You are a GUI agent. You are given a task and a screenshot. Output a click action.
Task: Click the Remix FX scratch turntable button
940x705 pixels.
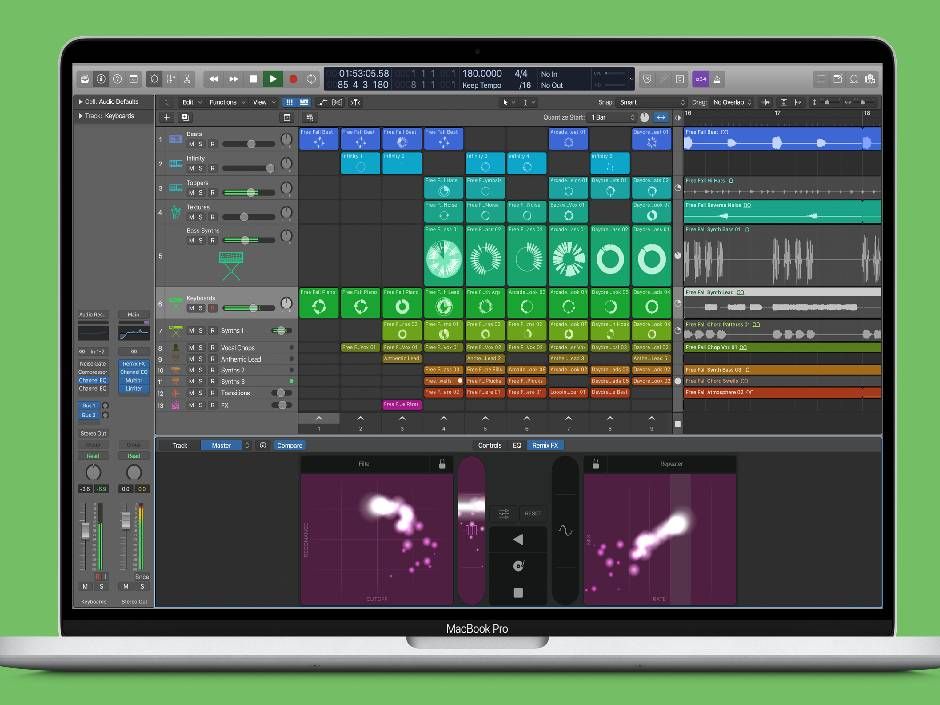(x=518, y=566)
